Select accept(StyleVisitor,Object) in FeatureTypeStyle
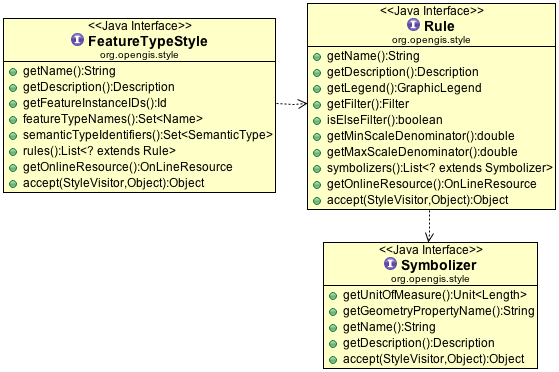The height and width of the screenshot is (372, 559). [114, 183]
